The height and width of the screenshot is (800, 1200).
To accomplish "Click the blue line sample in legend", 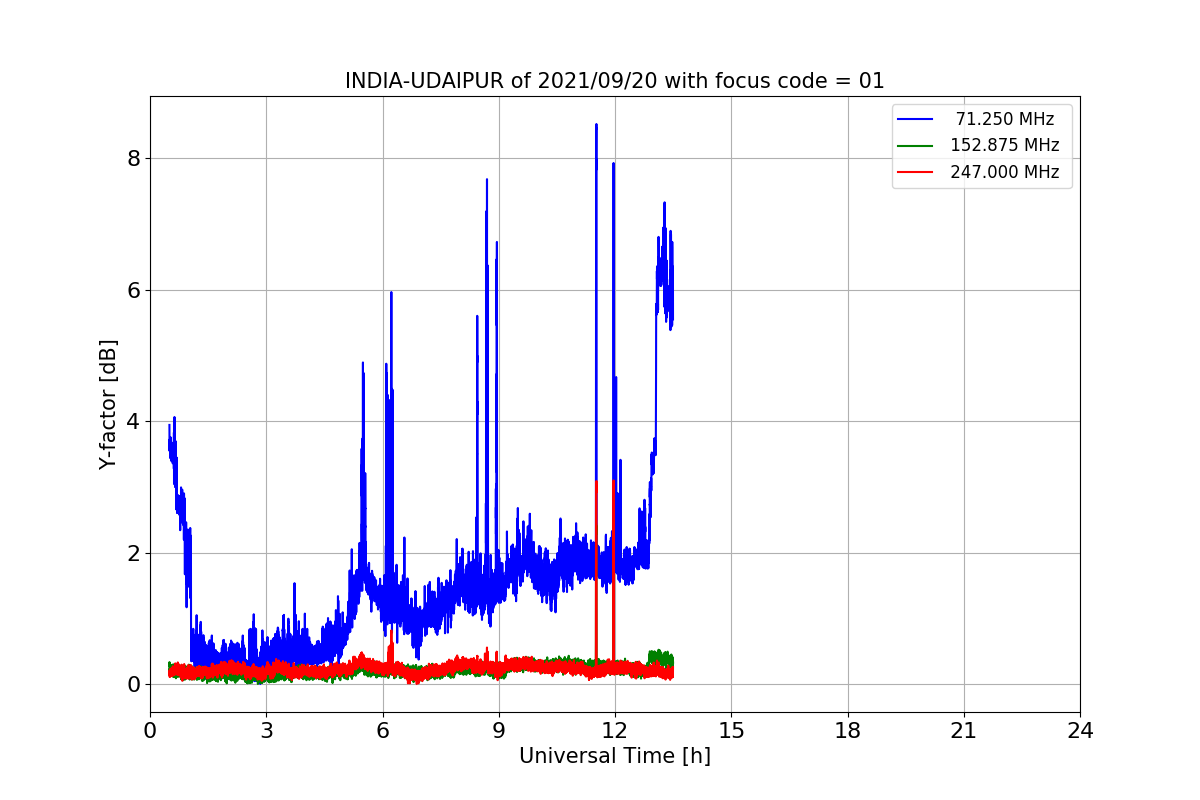I will (915, 119).
